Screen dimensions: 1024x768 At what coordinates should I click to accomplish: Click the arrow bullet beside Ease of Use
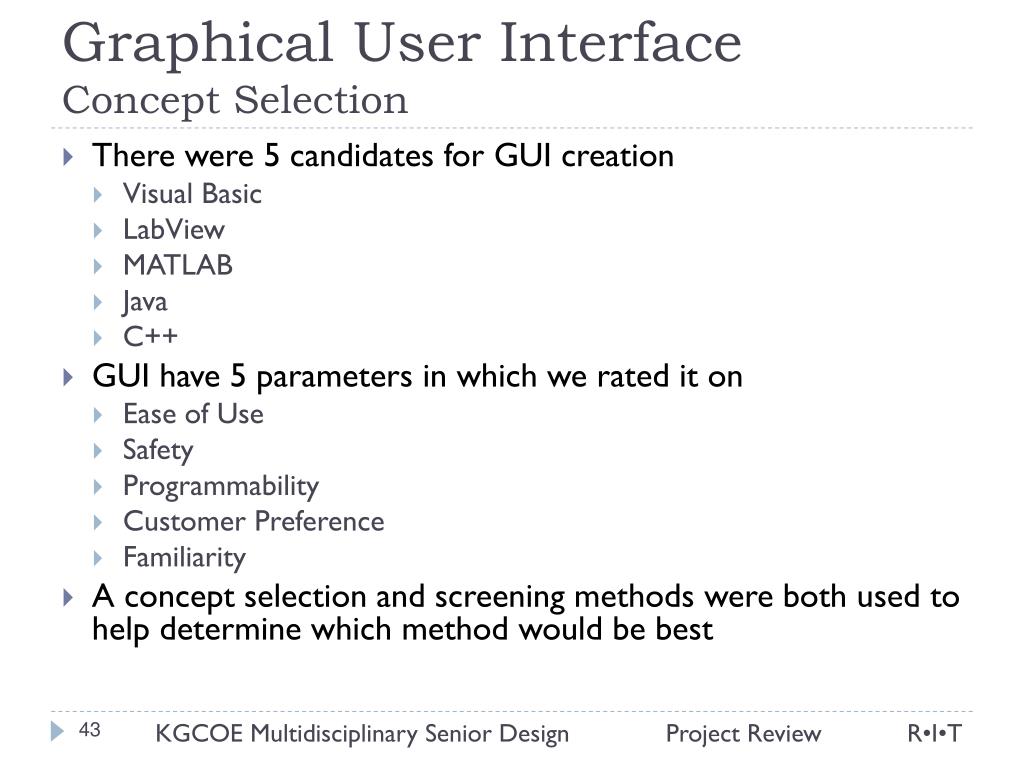[x=99, y=414]
